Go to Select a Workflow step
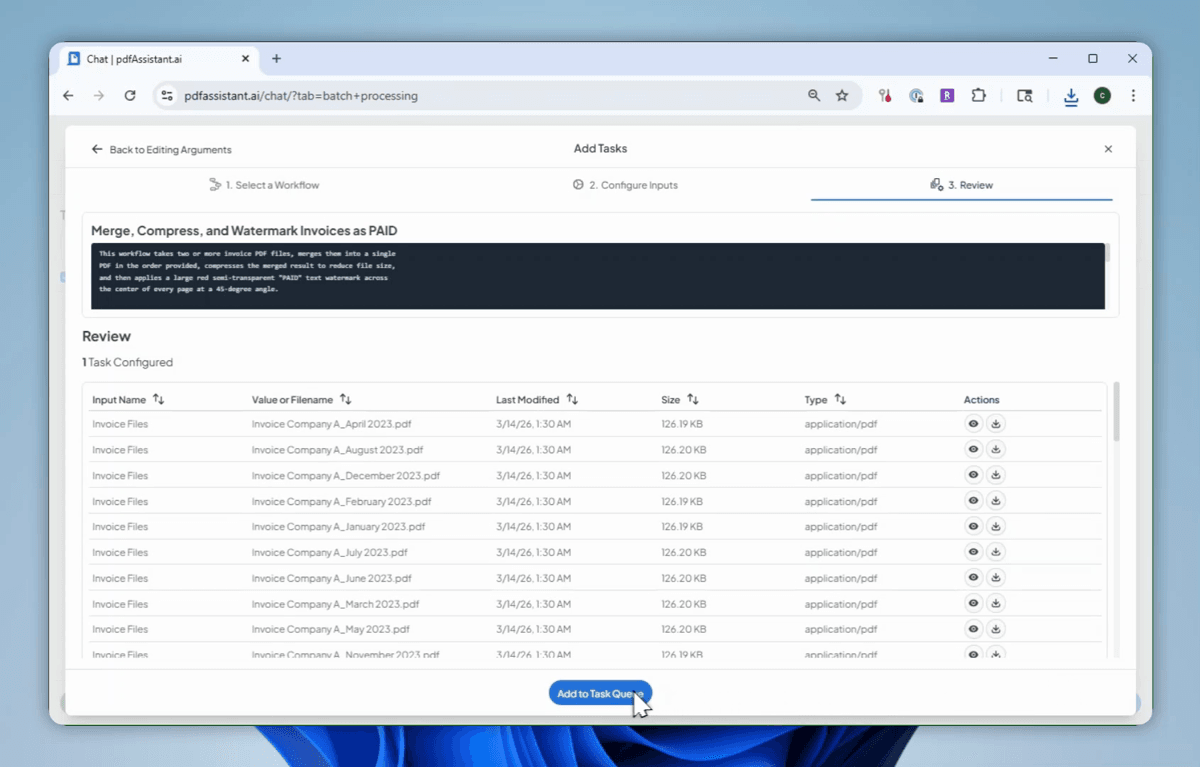Viewport: 1200px width, 767px height. click(x=264, y=185)
